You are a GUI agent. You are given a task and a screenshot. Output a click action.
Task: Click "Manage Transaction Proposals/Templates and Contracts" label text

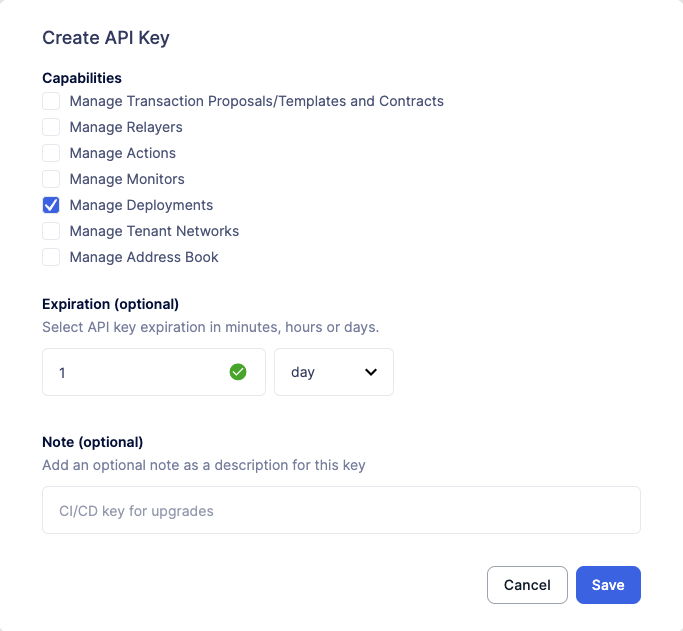257,101
